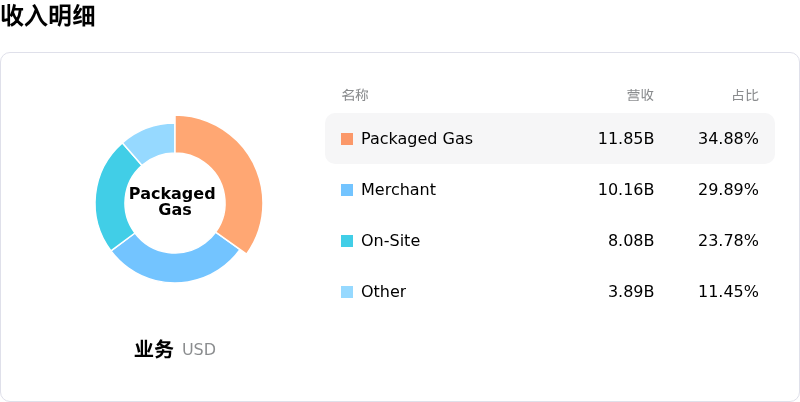
Task: Click the 业务 USD caption below chart
Action: pyautogui.click(x=175, y=349)
